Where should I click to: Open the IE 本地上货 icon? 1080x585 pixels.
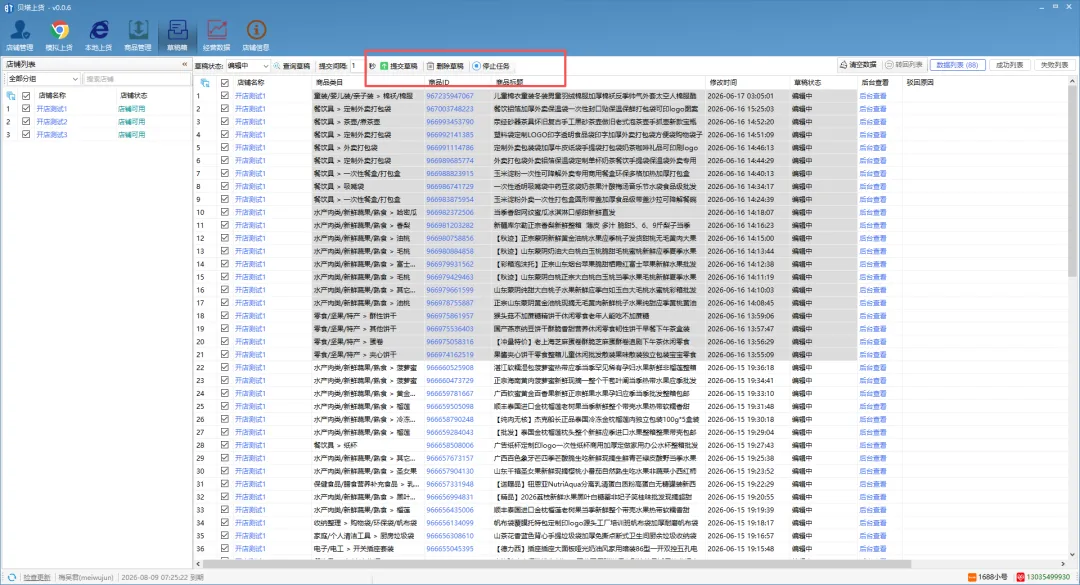[x=98, y=35]
